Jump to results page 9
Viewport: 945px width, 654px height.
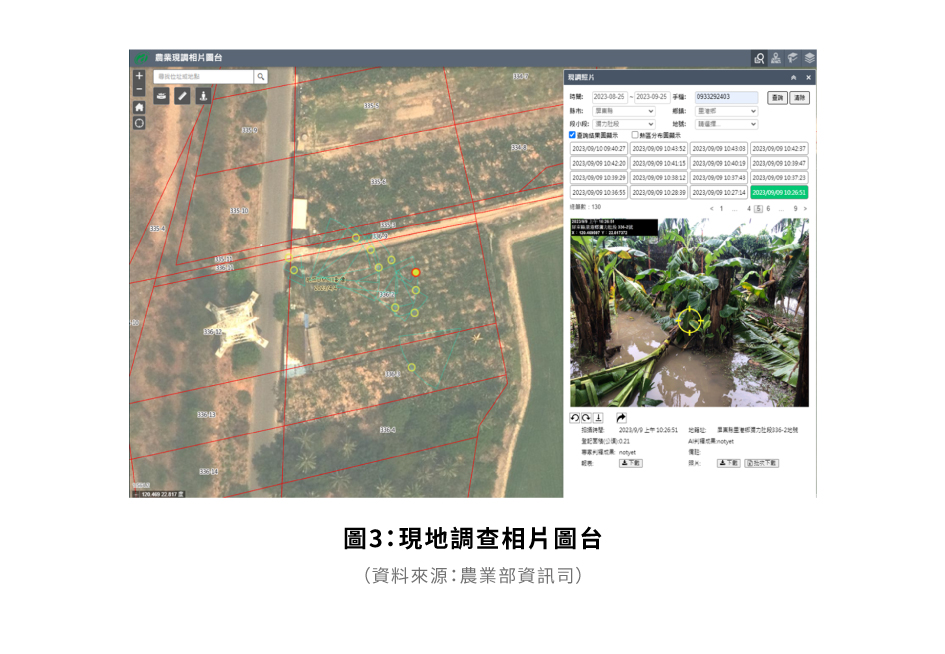794,208
